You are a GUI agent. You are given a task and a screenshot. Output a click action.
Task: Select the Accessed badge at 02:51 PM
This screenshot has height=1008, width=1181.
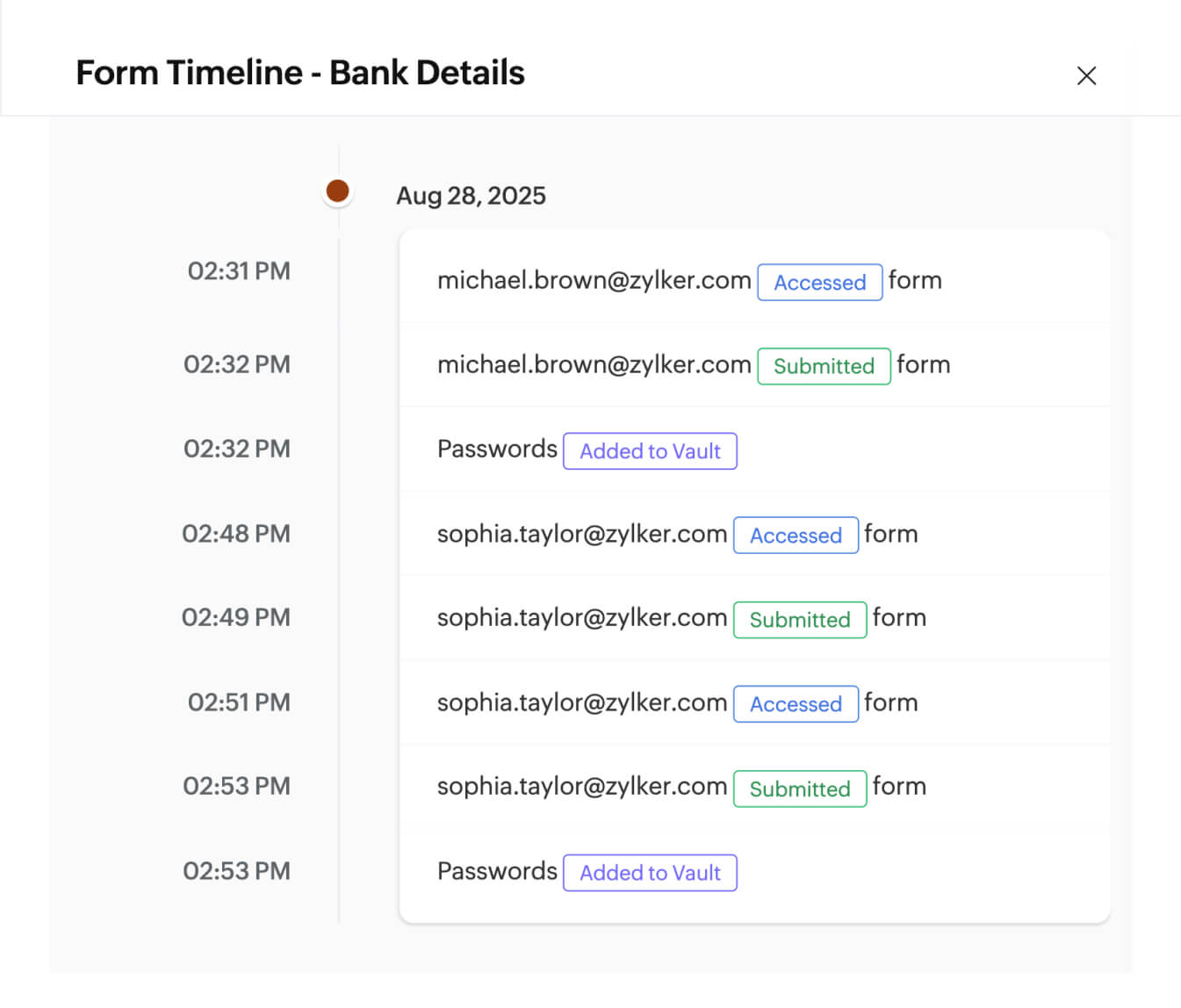[796, 703]
